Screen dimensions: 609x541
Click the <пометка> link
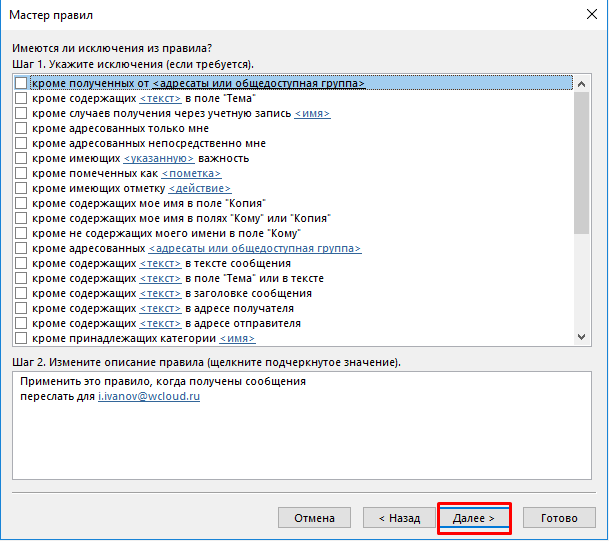coord(191,174)
